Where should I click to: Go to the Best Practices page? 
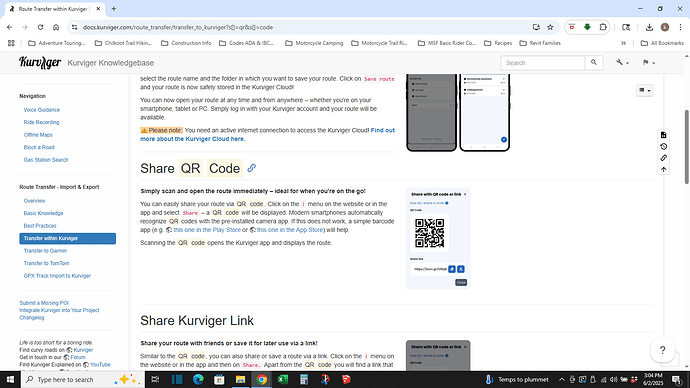coord(40,226)
